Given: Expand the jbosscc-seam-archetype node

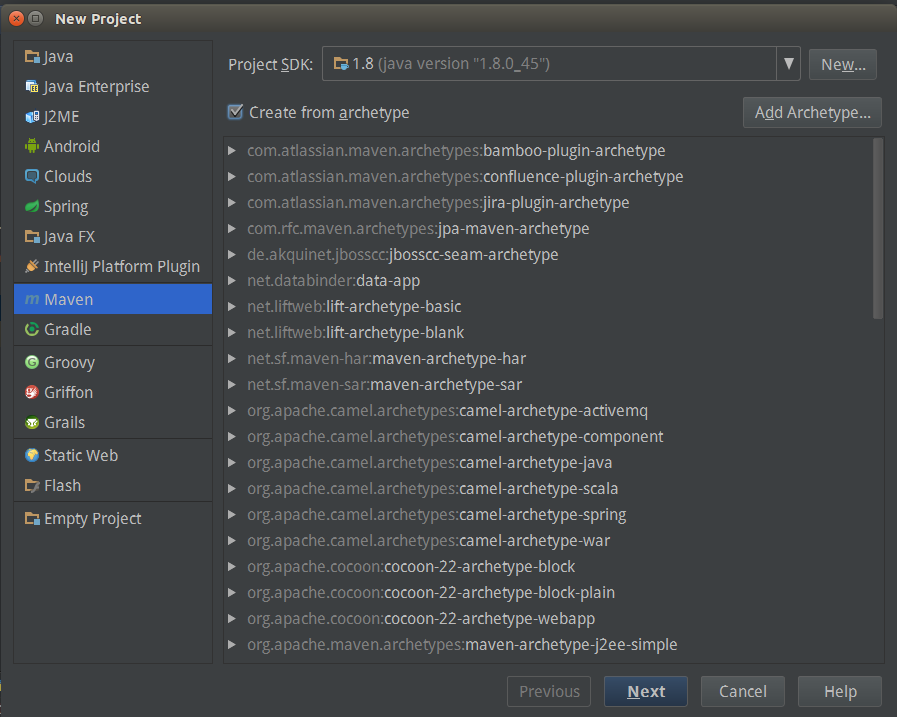Looking at the screenshot, I should coord(232,255).
